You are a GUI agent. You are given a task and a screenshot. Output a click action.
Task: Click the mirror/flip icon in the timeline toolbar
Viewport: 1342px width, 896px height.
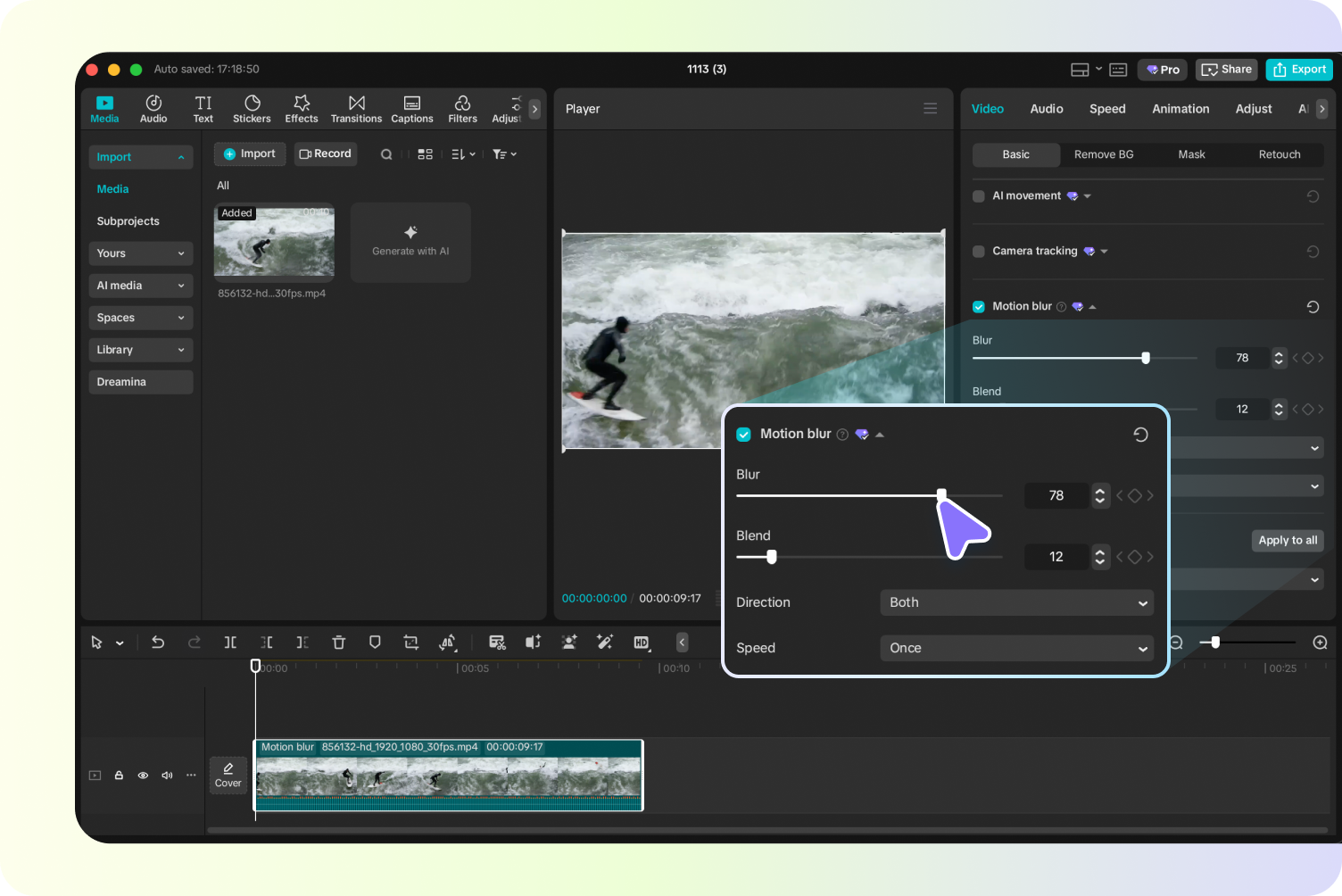[447, 642]
